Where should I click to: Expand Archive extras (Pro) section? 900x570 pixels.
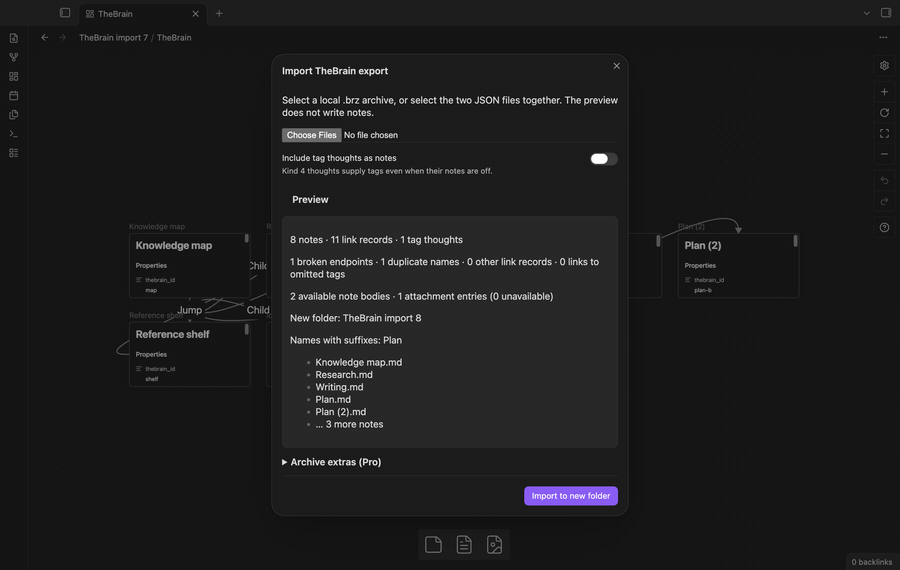pyautogui.click(x=331, y=462)
